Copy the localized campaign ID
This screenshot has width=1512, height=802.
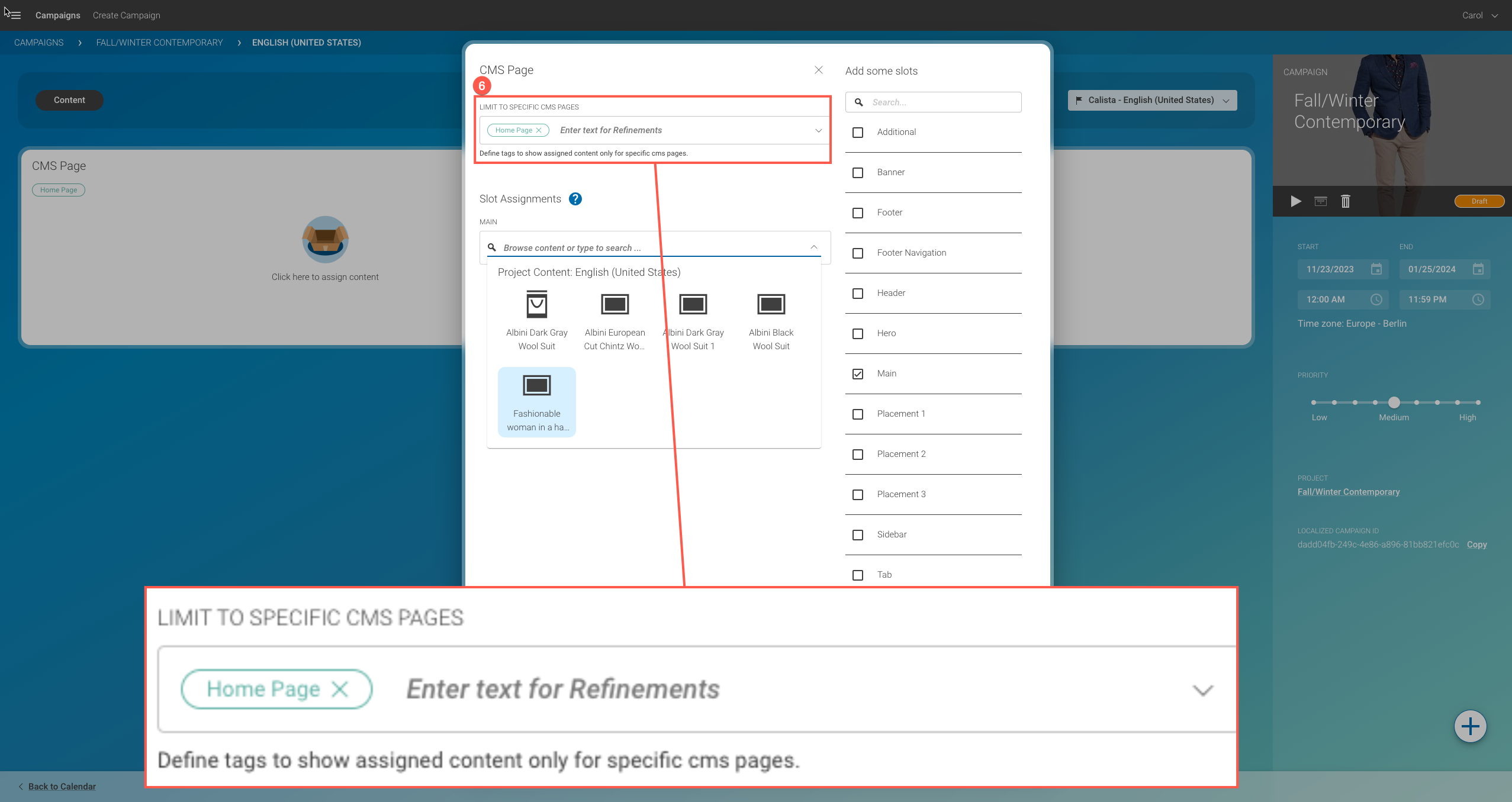[x=1476, y=545]
